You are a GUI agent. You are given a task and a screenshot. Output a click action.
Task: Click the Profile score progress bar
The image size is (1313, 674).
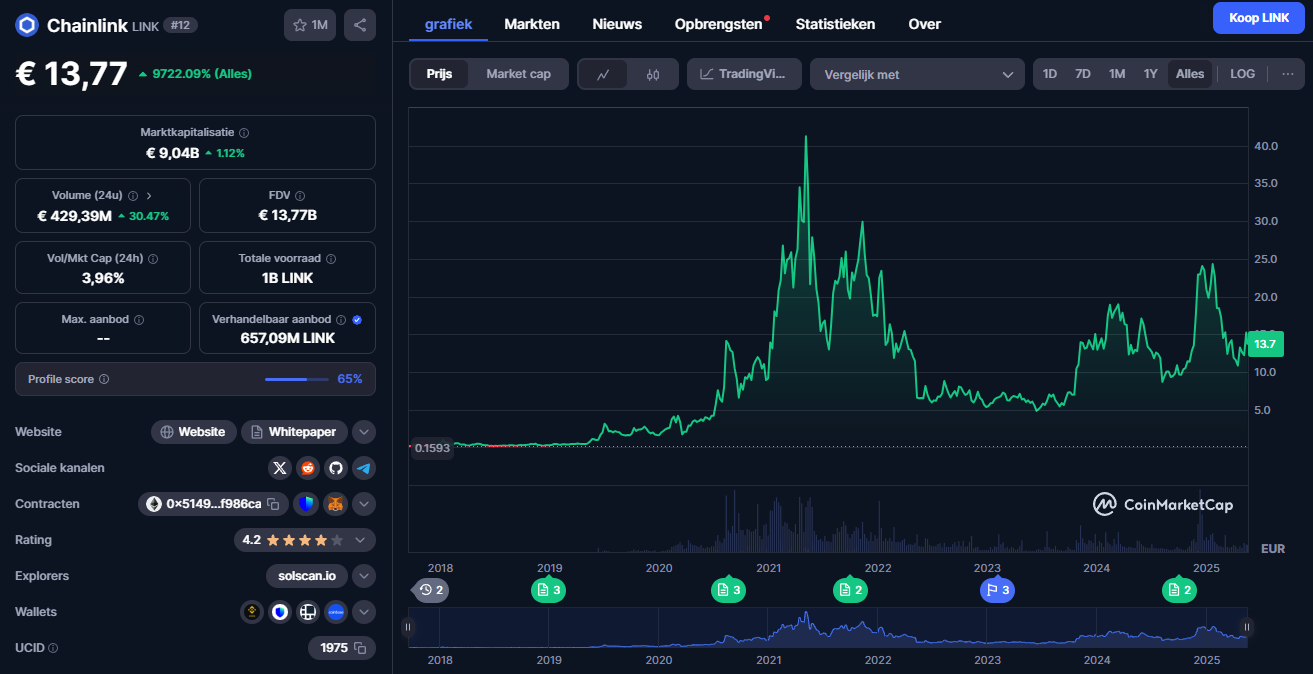point(297,380)
